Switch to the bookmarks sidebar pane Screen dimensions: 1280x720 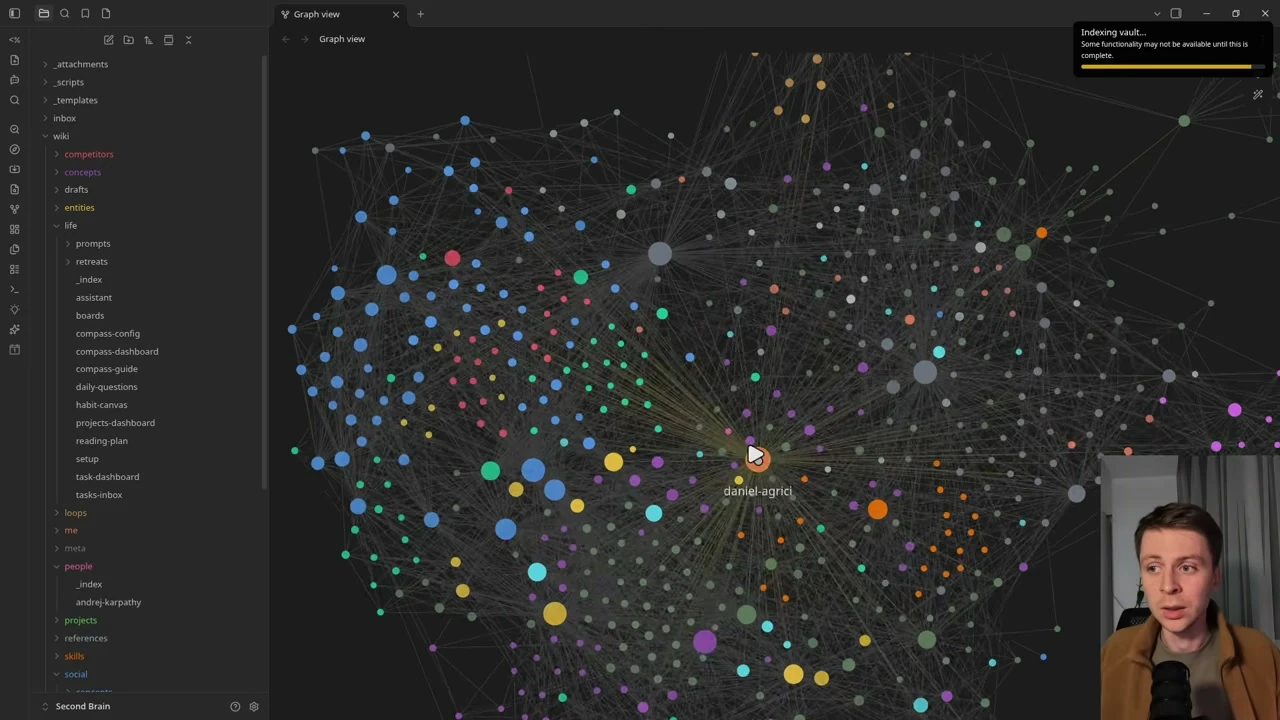[x=85, y=13]
